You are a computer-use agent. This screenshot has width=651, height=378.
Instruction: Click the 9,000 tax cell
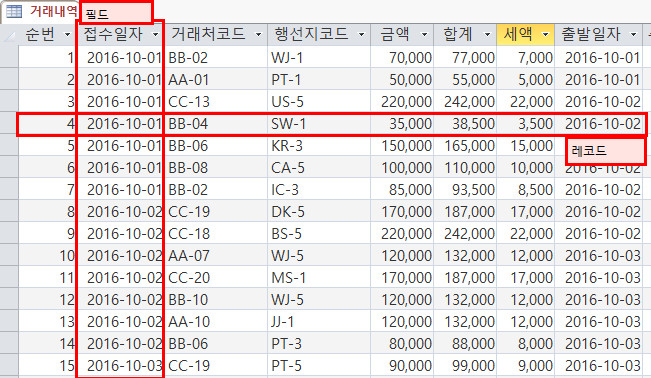526,365
